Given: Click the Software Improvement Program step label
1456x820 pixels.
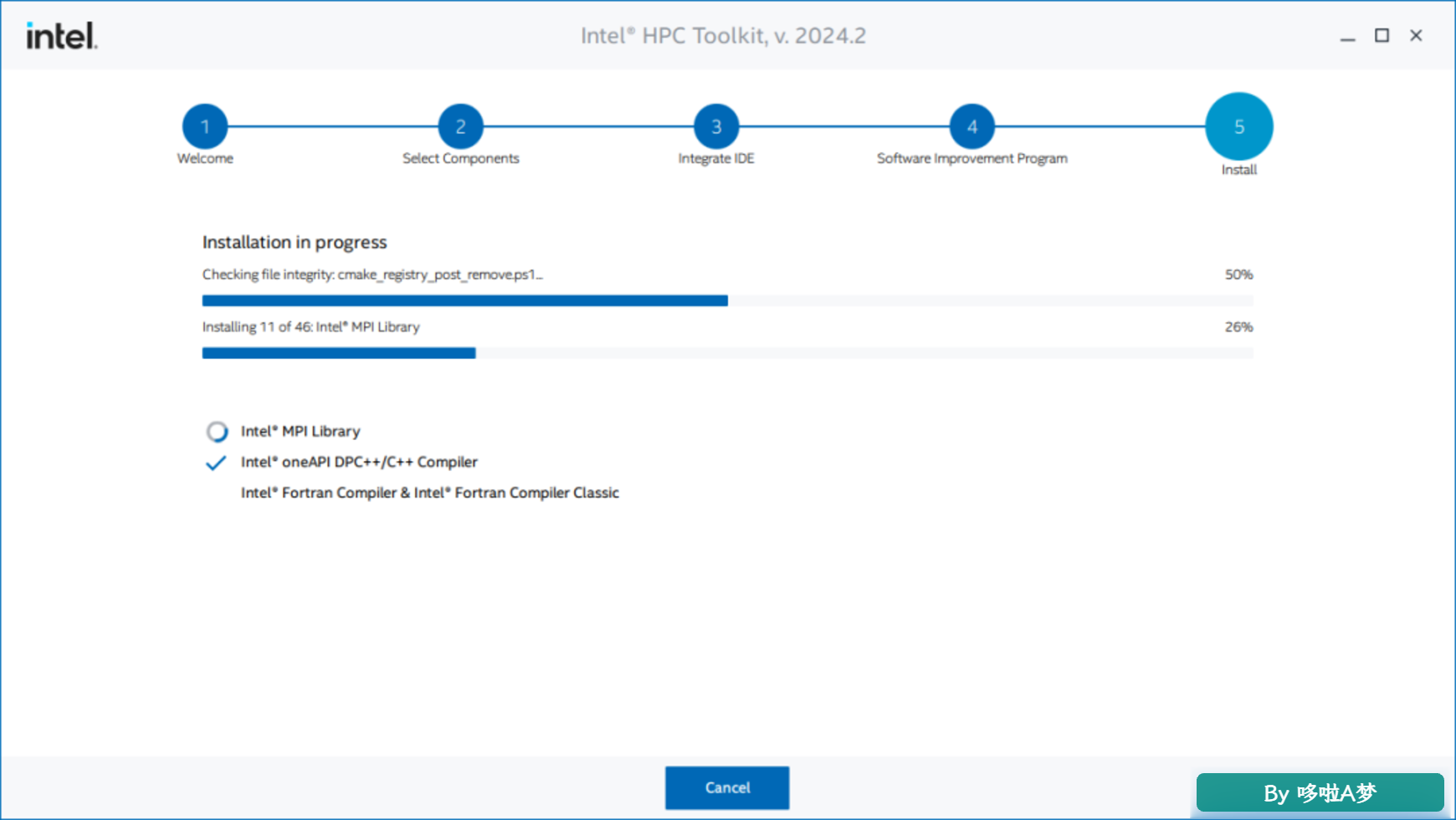Looking at the screenshot, I should point(972,158).
